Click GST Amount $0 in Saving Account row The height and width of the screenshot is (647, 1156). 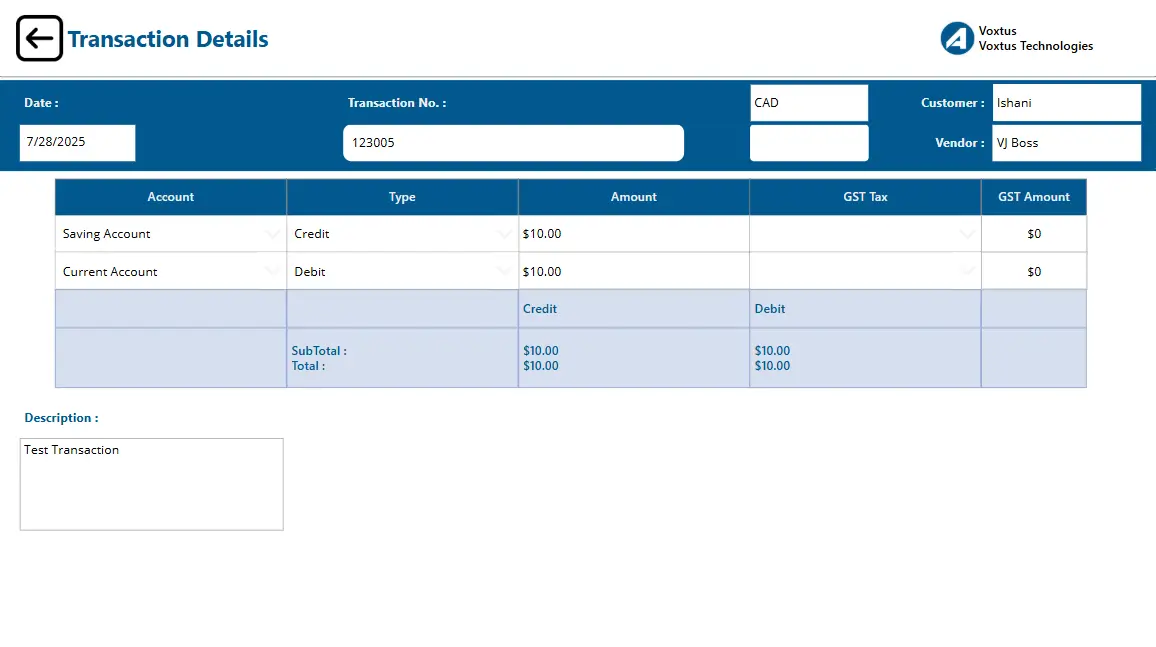pos(1034,234)
